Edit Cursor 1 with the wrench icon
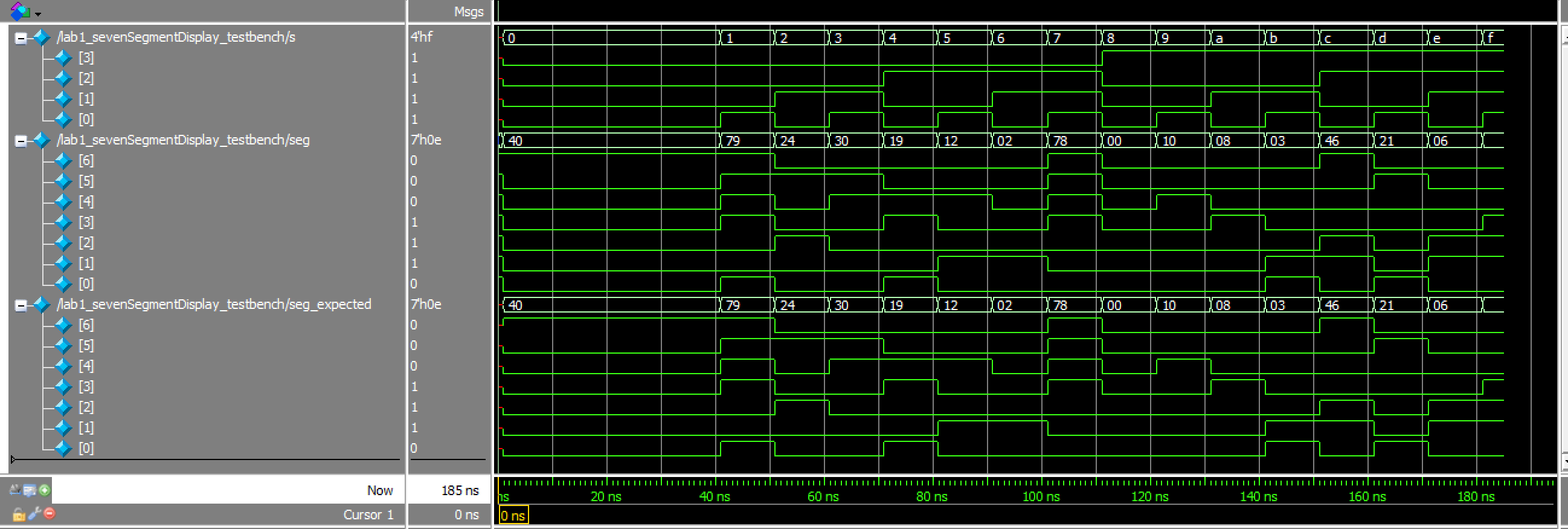The image size is (1568, 529). 34,514
